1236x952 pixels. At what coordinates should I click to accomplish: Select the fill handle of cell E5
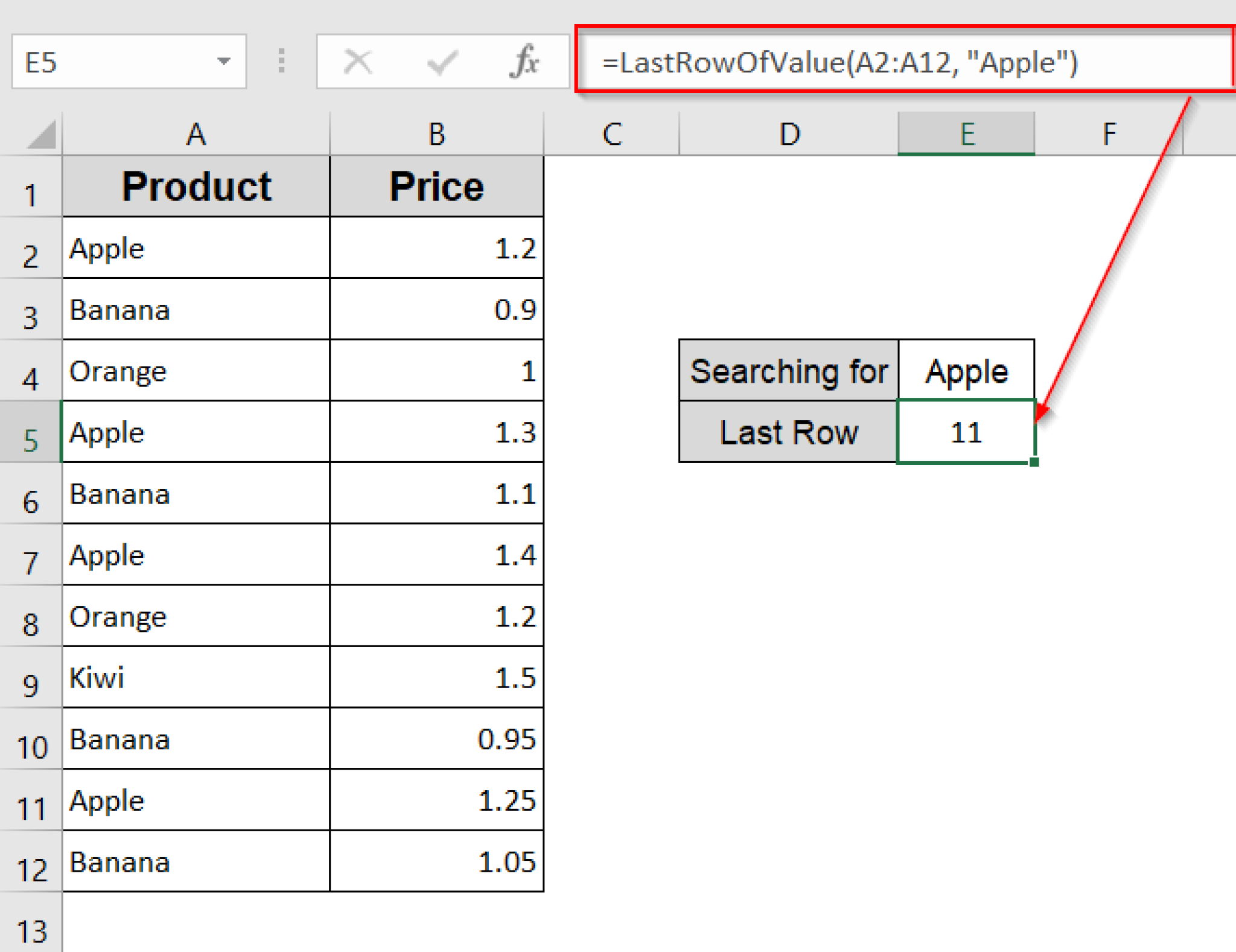1034,462
